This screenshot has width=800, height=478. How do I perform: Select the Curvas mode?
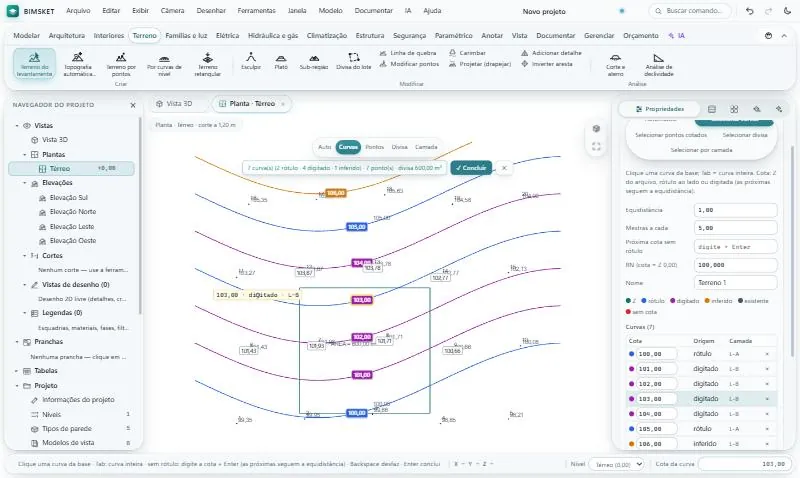click(x=348, y=147)
